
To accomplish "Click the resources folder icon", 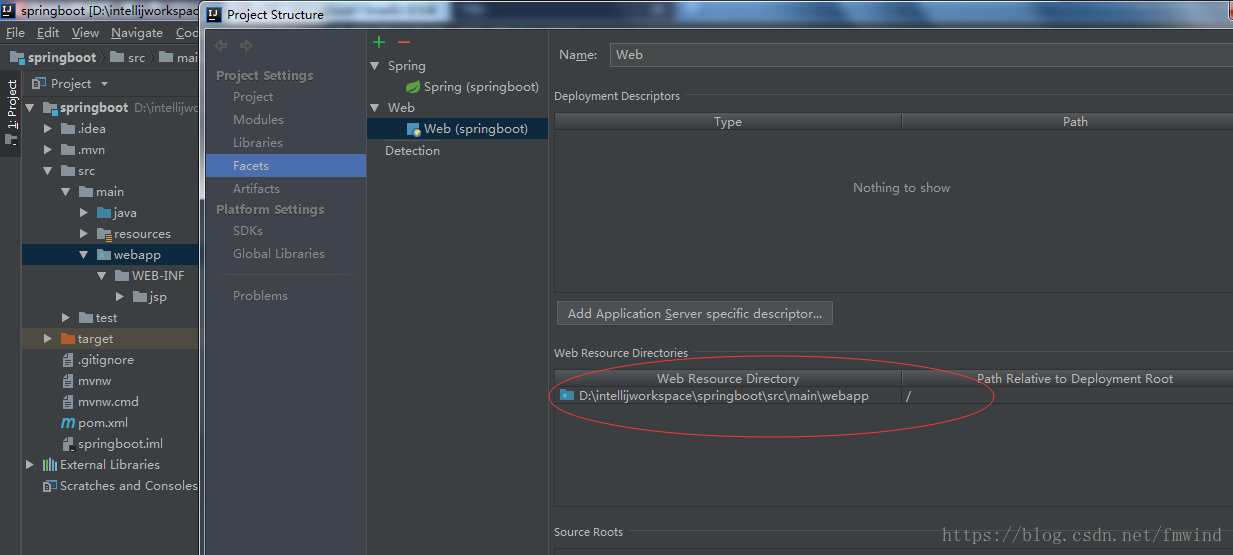I will click(104, 234).
